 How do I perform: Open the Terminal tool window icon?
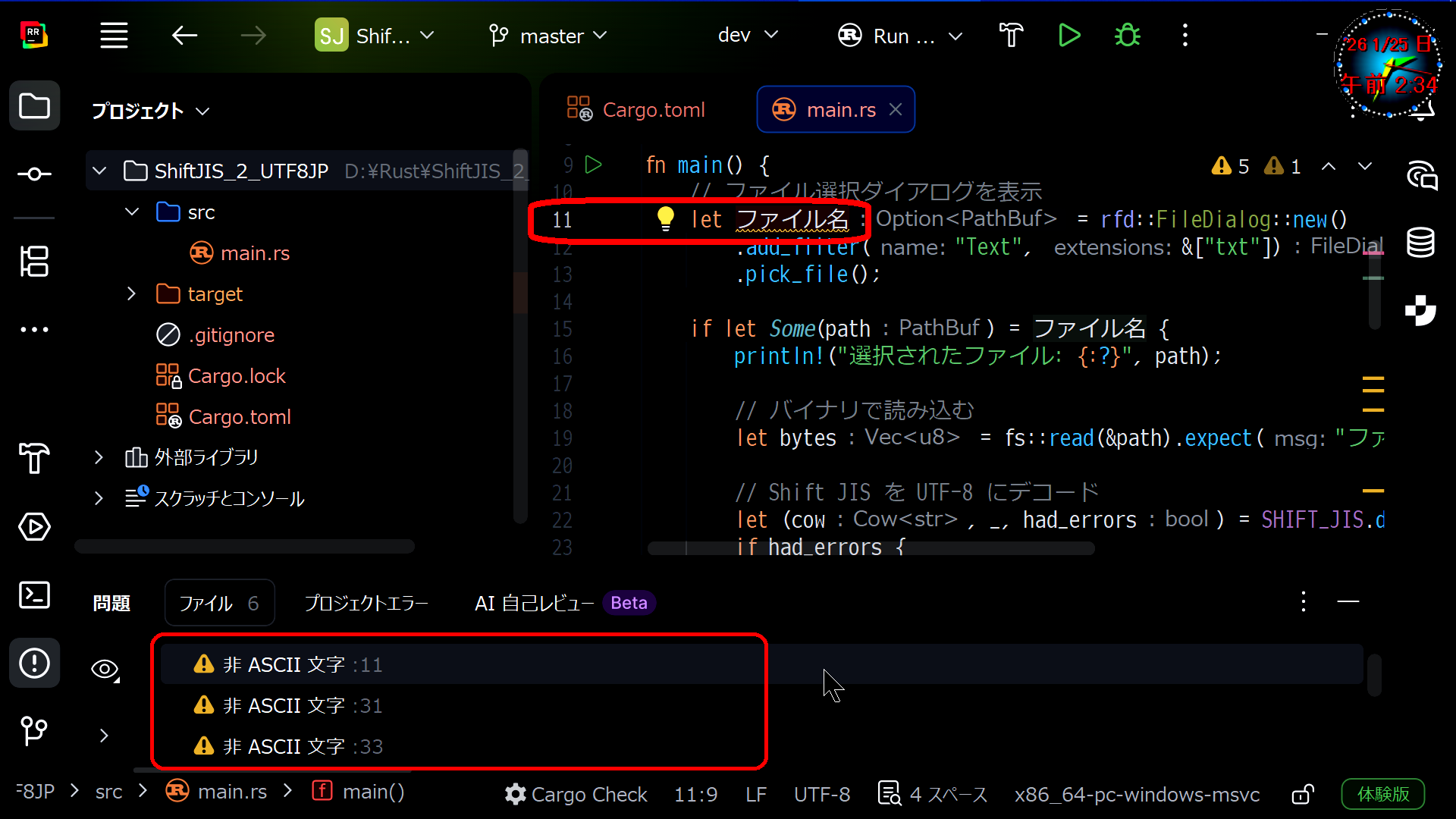(x=34, y=595)
